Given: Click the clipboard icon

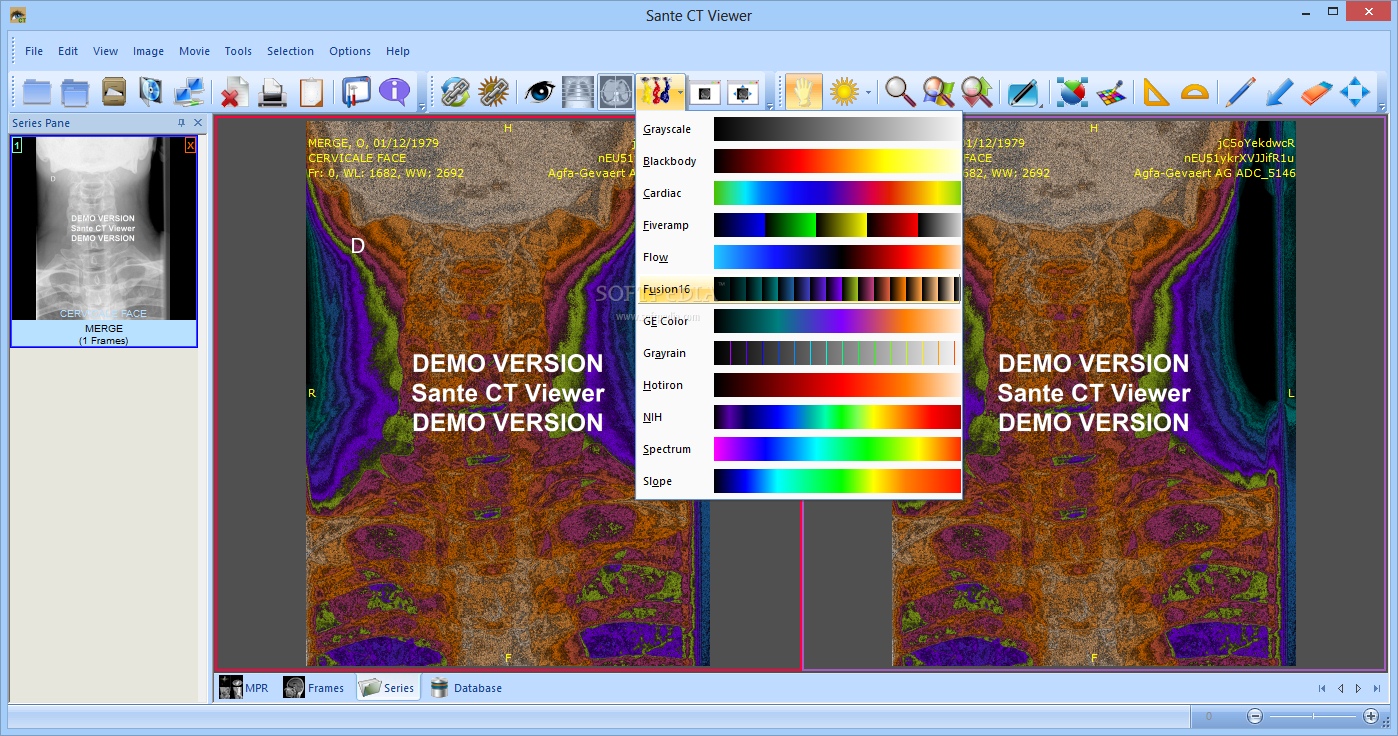Looking at the screenshot, I should (x=311, y=92).
